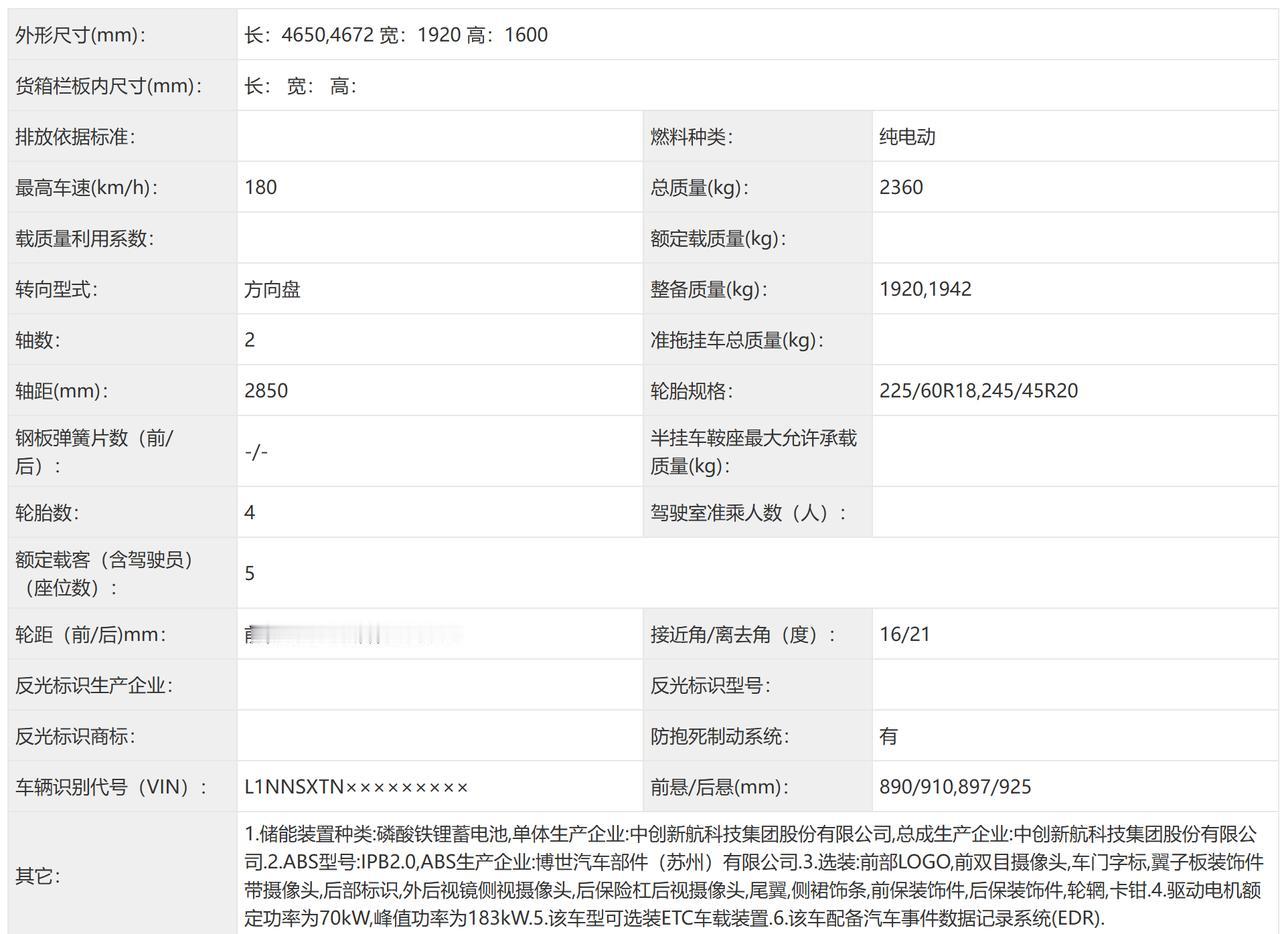Click the 排放依据标准 label

click(x=75, y=137)
